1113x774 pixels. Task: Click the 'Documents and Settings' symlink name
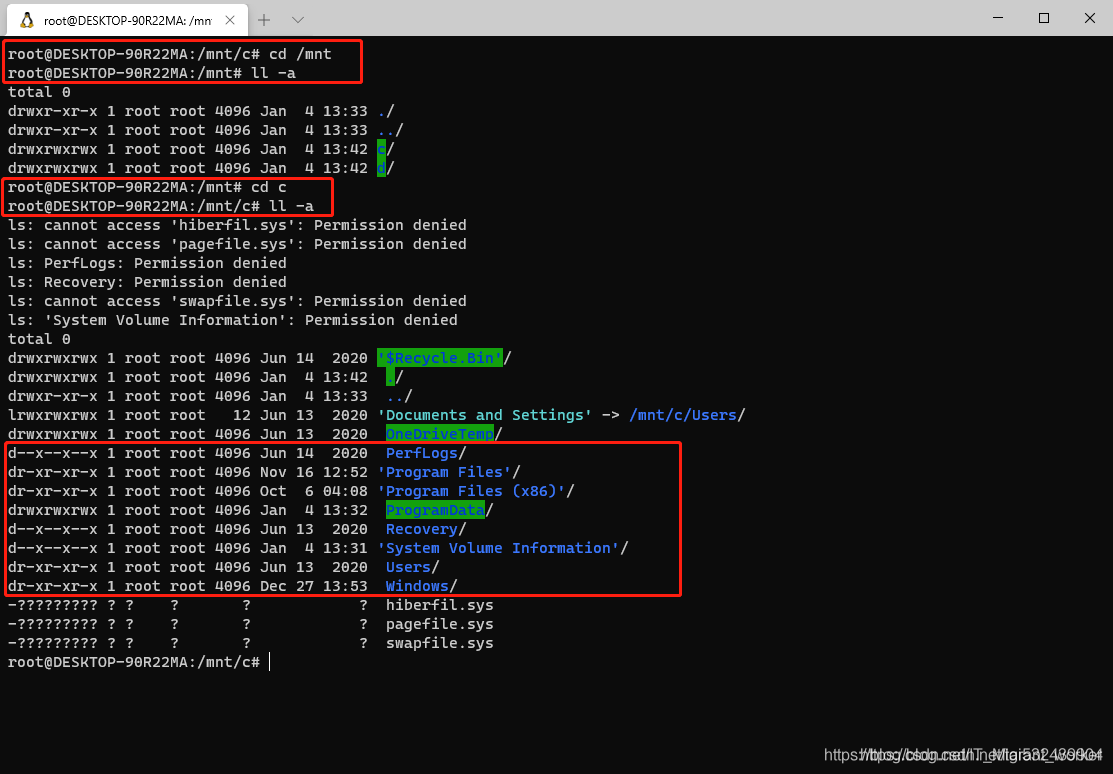click(485, 415)
